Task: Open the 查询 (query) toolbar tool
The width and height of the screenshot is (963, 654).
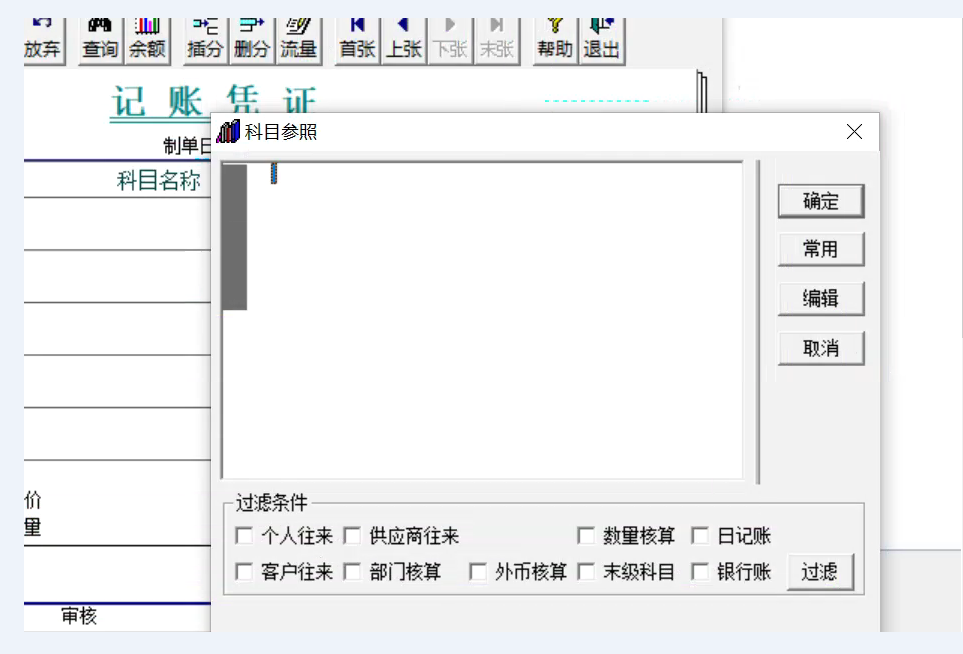Action: coord(100,41)
